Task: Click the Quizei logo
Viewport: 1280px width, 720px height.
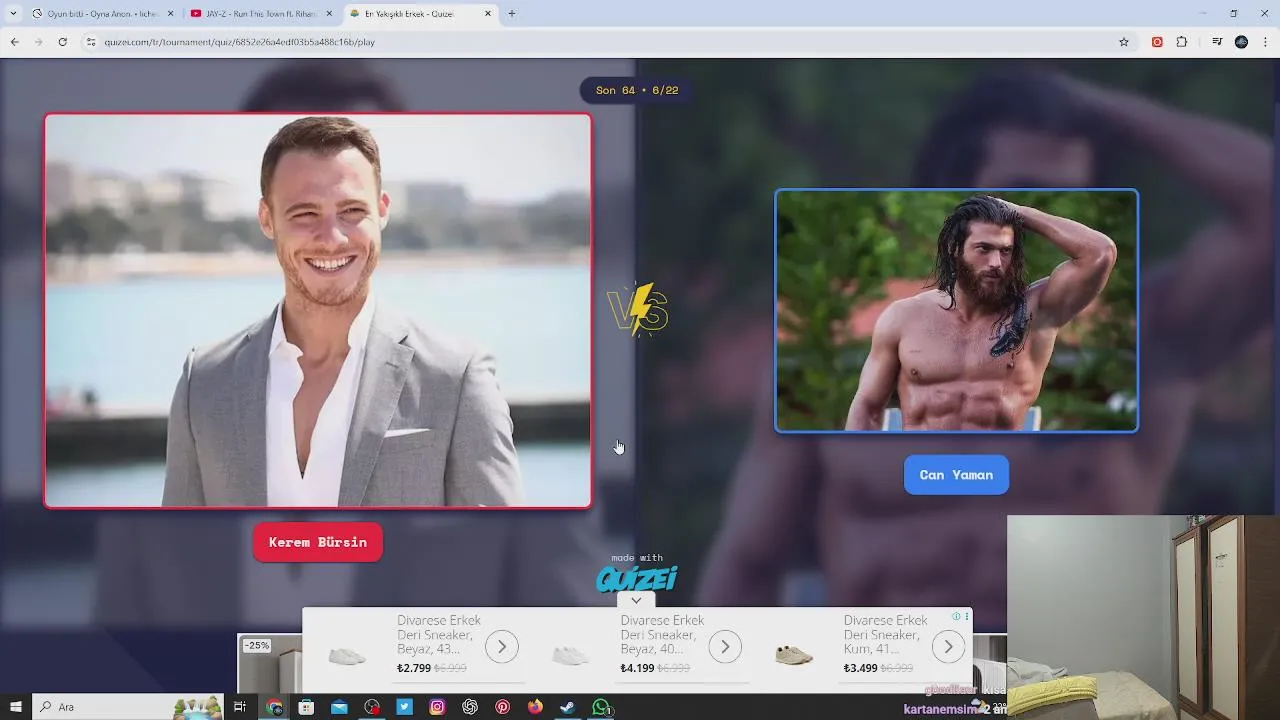Action: coord(637,578)
